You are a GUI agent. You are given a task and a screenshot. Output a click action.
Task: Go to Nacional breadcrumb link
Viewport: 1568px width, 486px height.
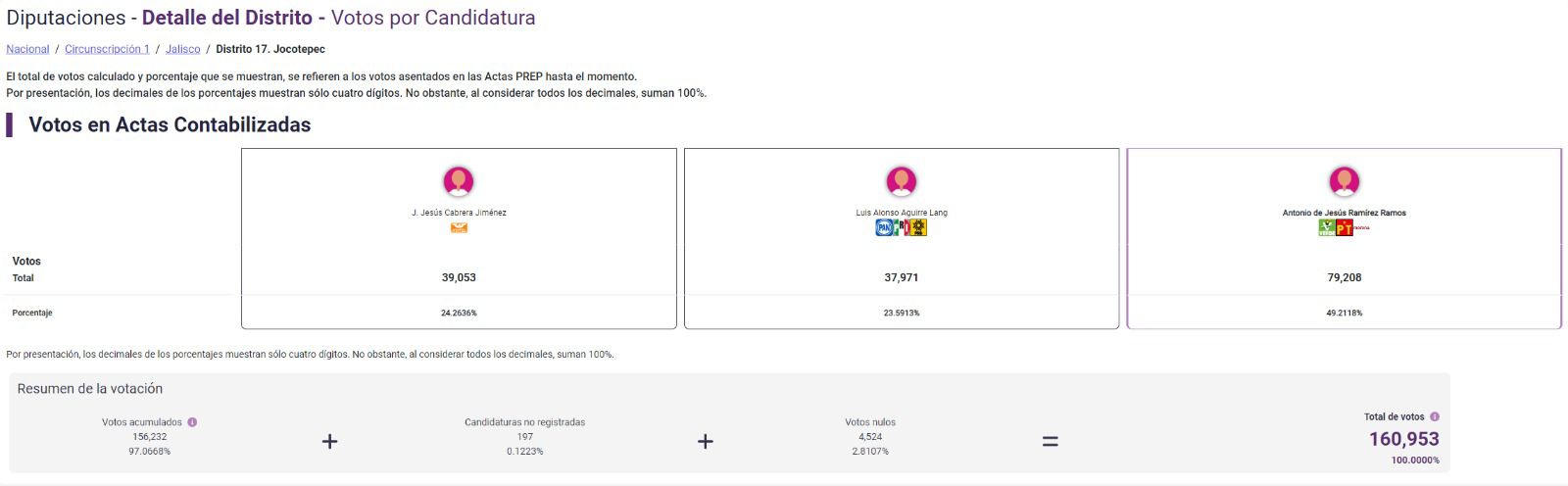pyautogui.click(x=27, y=49)
